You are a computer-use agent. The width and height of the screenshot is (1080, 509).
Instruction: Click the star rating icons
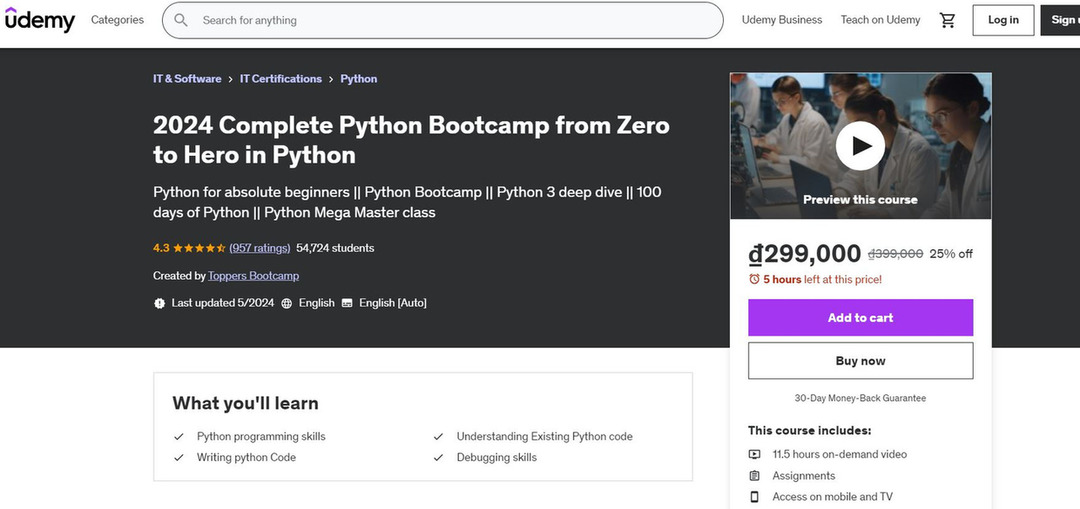(199, 248)
